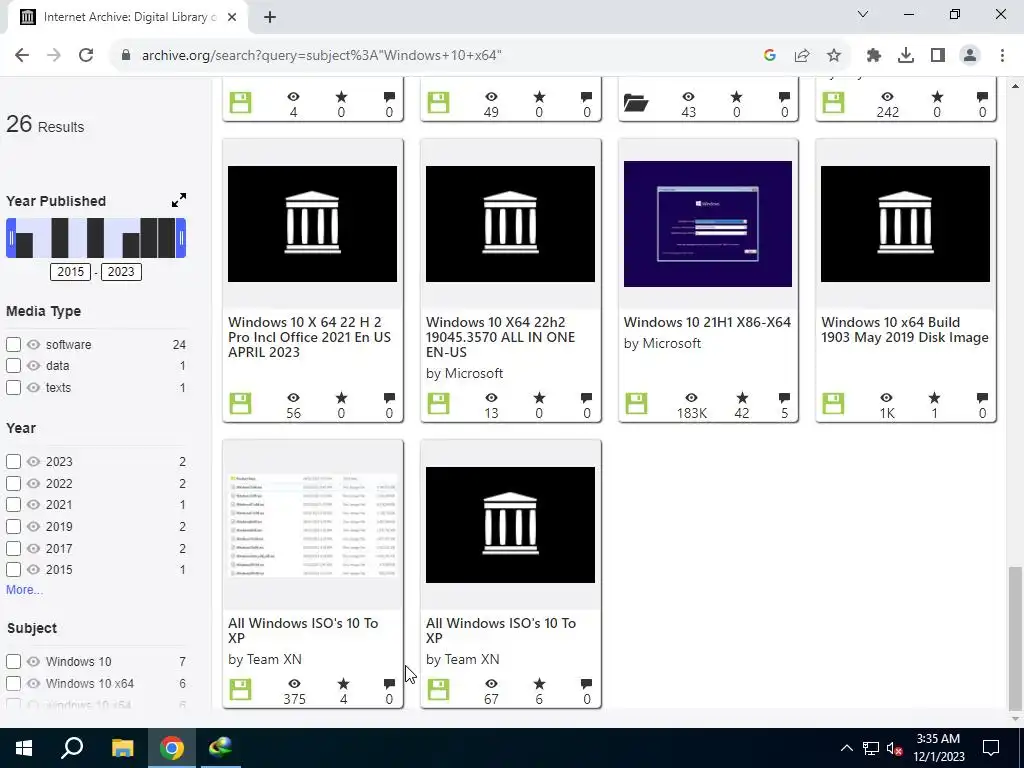Click the Google lens icon in address bar
The height and width of the screenshot is (768, 1024).
point(769,56)
